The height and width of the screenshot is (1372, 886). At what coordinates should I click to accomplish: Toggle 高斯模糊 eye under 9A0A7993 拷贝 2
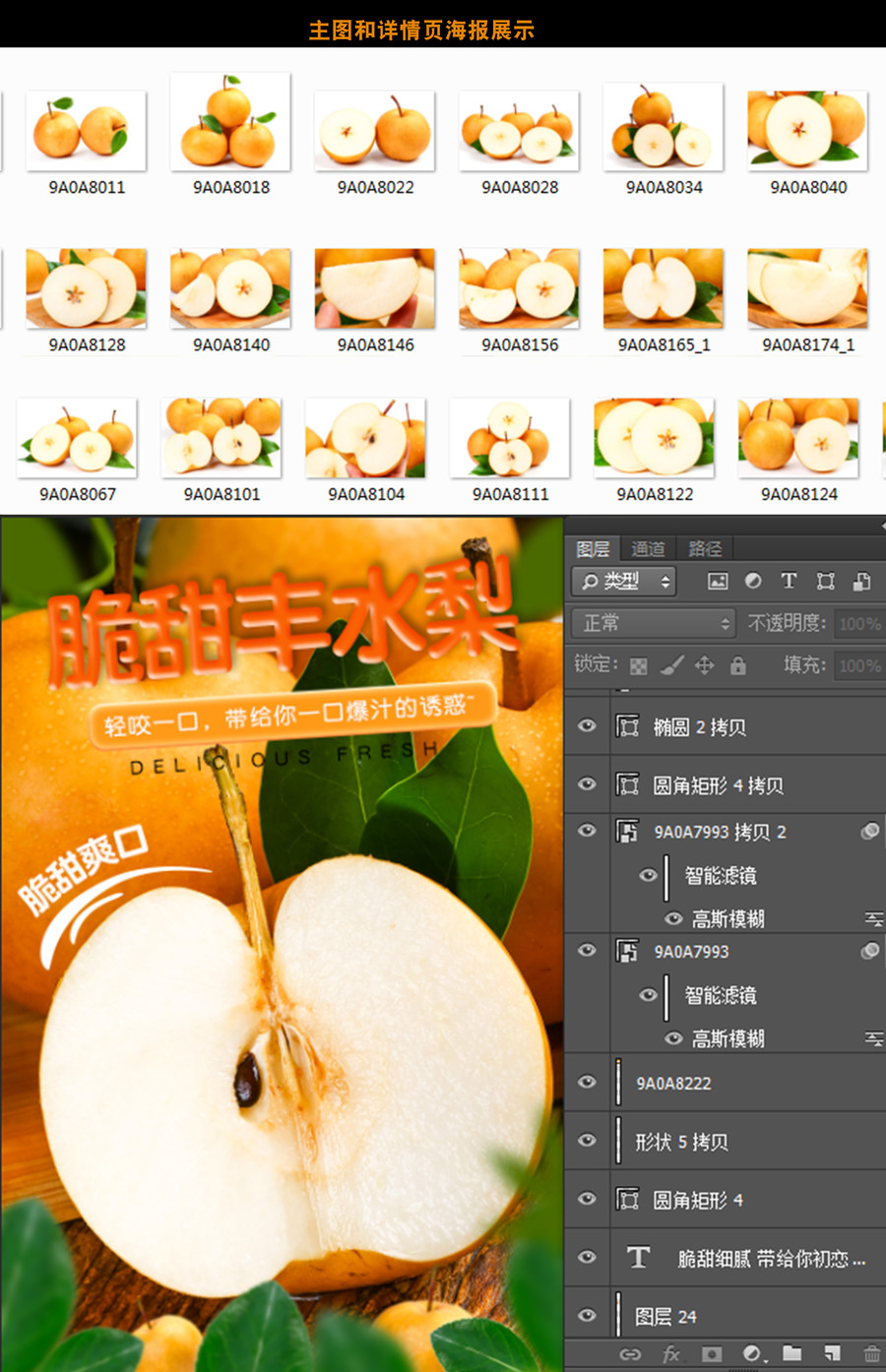click(673, 918)
